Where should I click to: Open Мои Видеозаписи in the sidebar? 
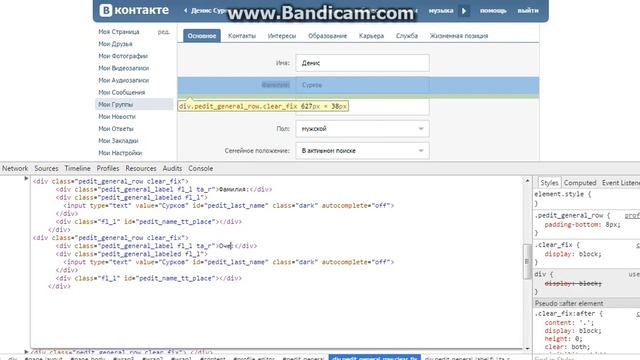tap(124, 68)
